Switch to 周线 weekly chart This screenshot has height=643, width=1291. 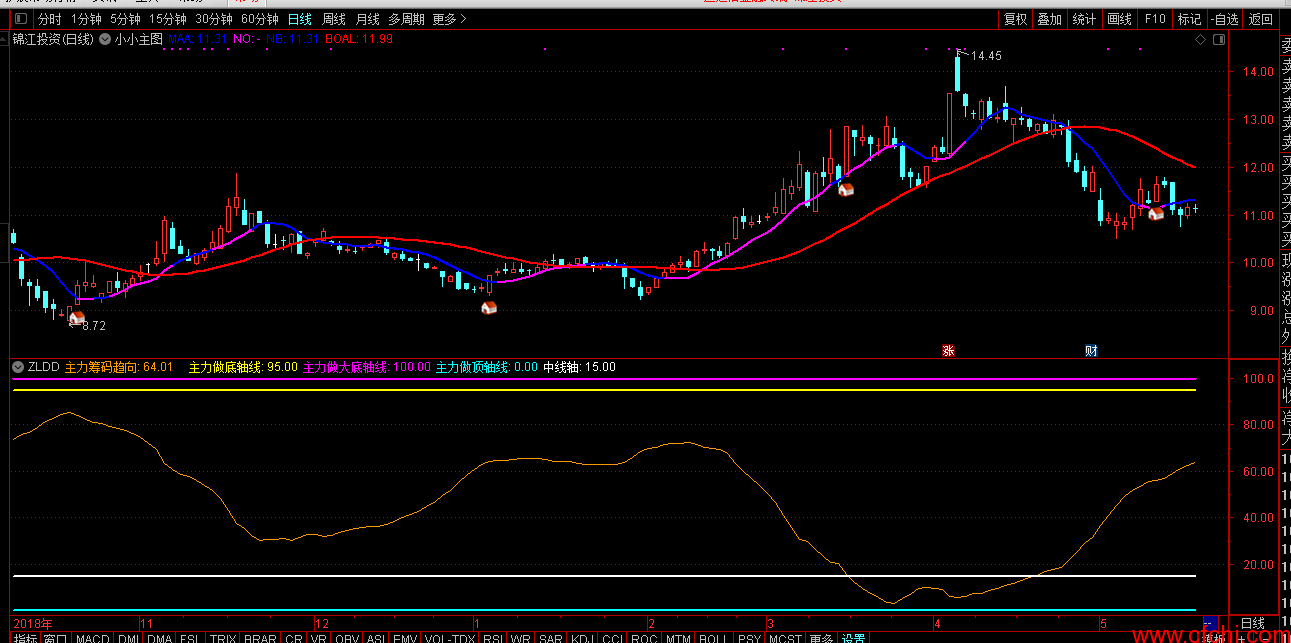pos(334,19)
